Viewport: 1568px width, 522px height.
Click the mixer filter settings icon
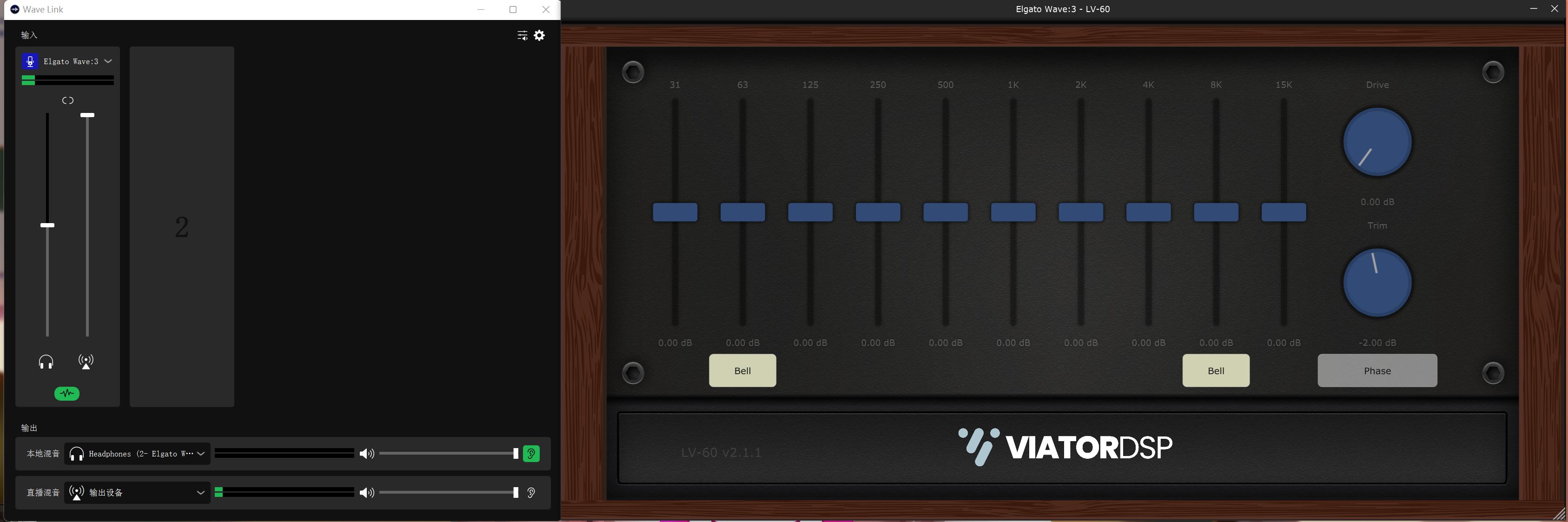click(522, 35)
